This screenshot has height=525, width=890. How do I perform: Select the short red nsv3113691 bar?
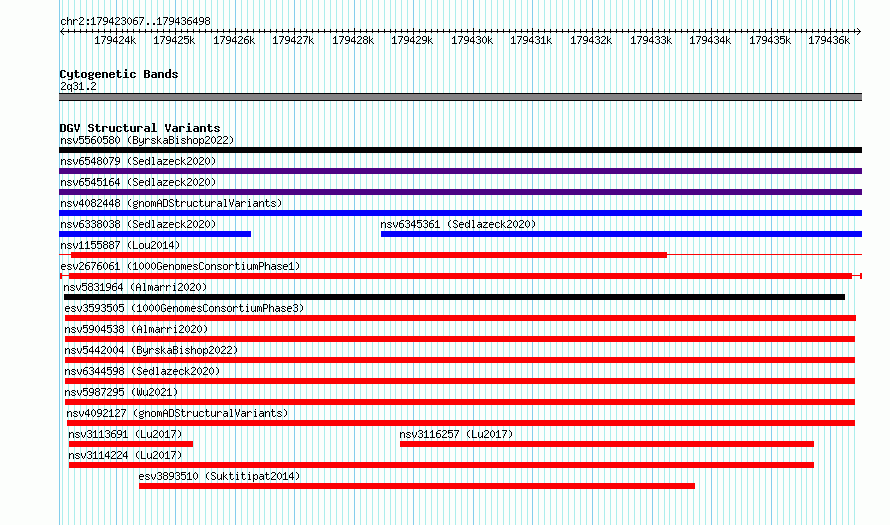point(131,444)
